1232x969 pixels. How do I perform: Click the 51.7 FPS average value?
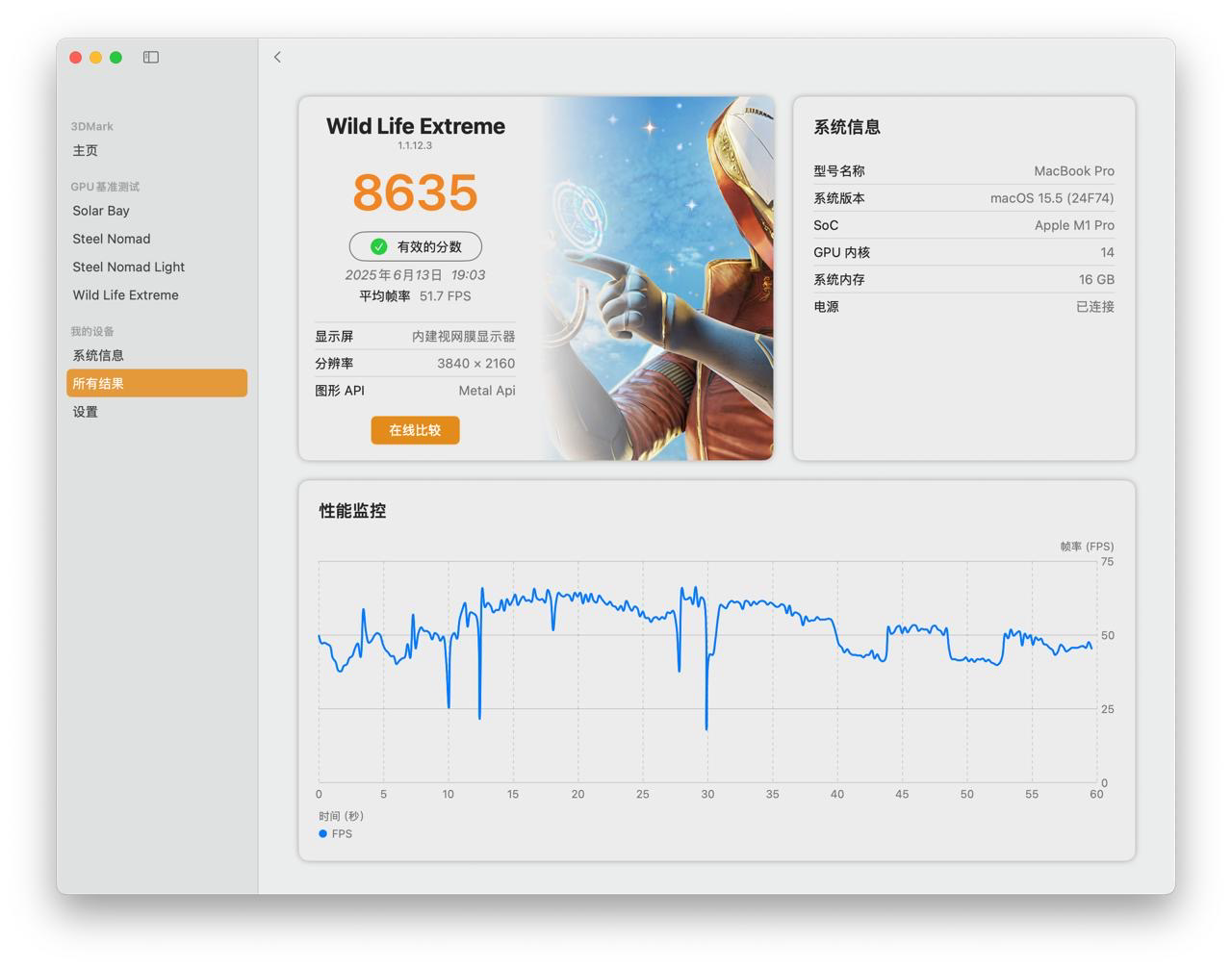[x=445, y=296]
